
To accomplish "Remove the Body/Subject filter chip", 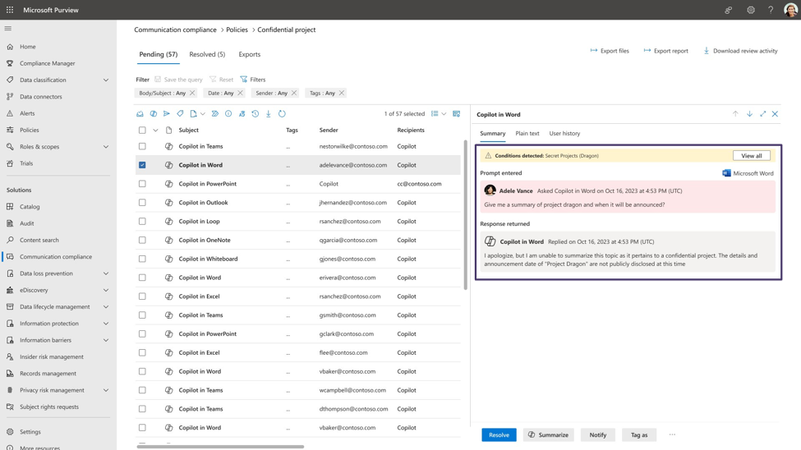I will (192, 93).
